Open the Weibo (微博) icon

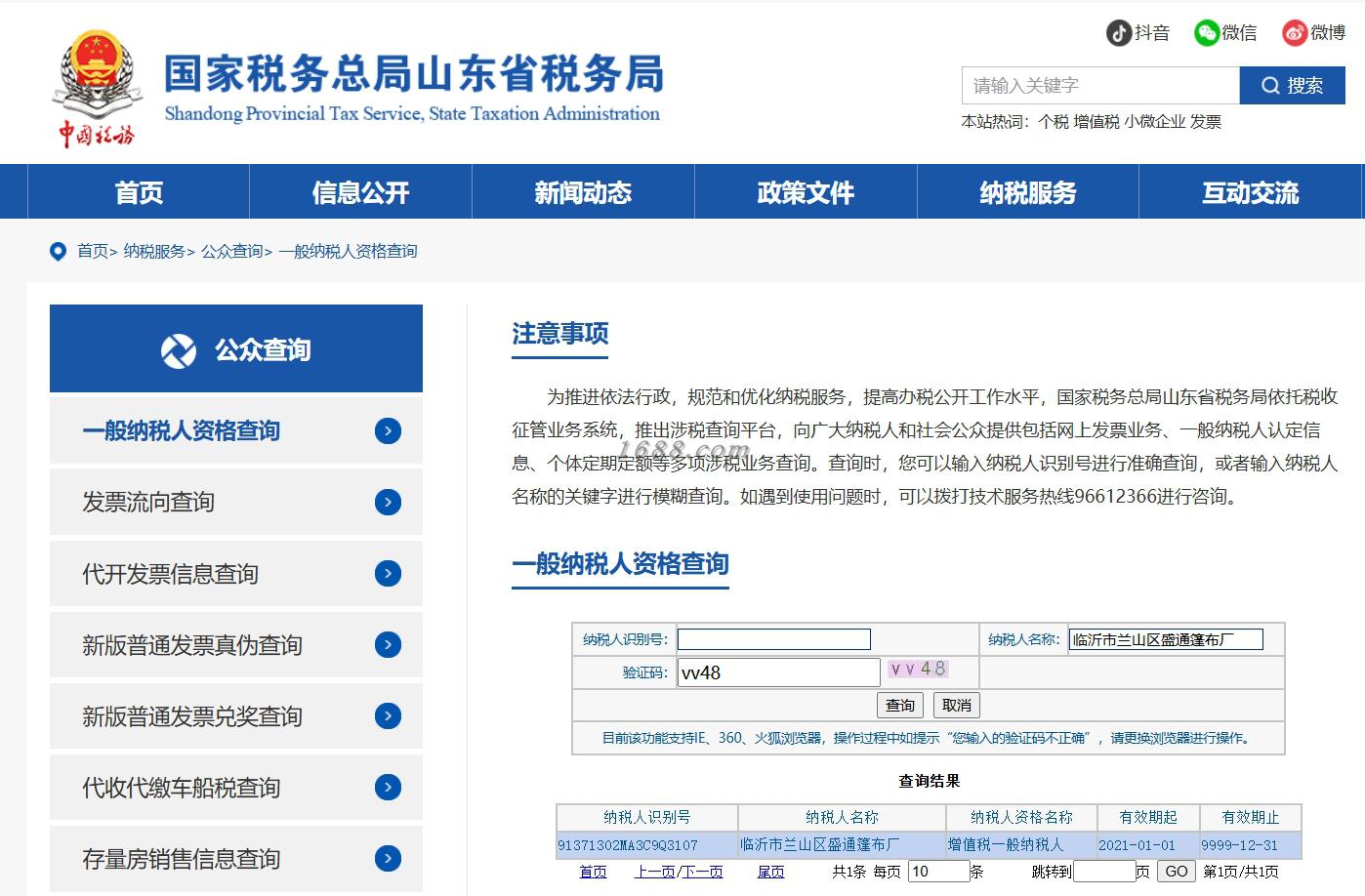coord(1295,33)
